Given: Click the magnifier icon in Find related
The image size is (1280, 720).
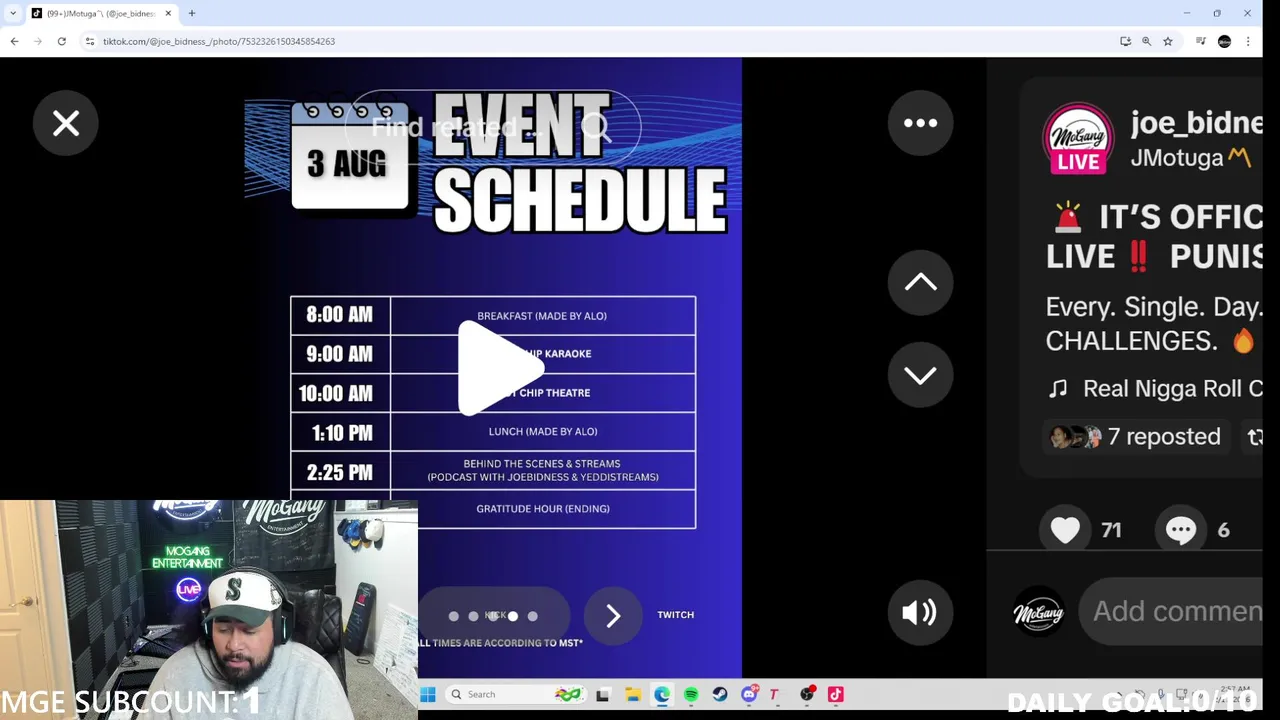Looking at the screenshot, I should pyautogui.click(x=596, y=127).
